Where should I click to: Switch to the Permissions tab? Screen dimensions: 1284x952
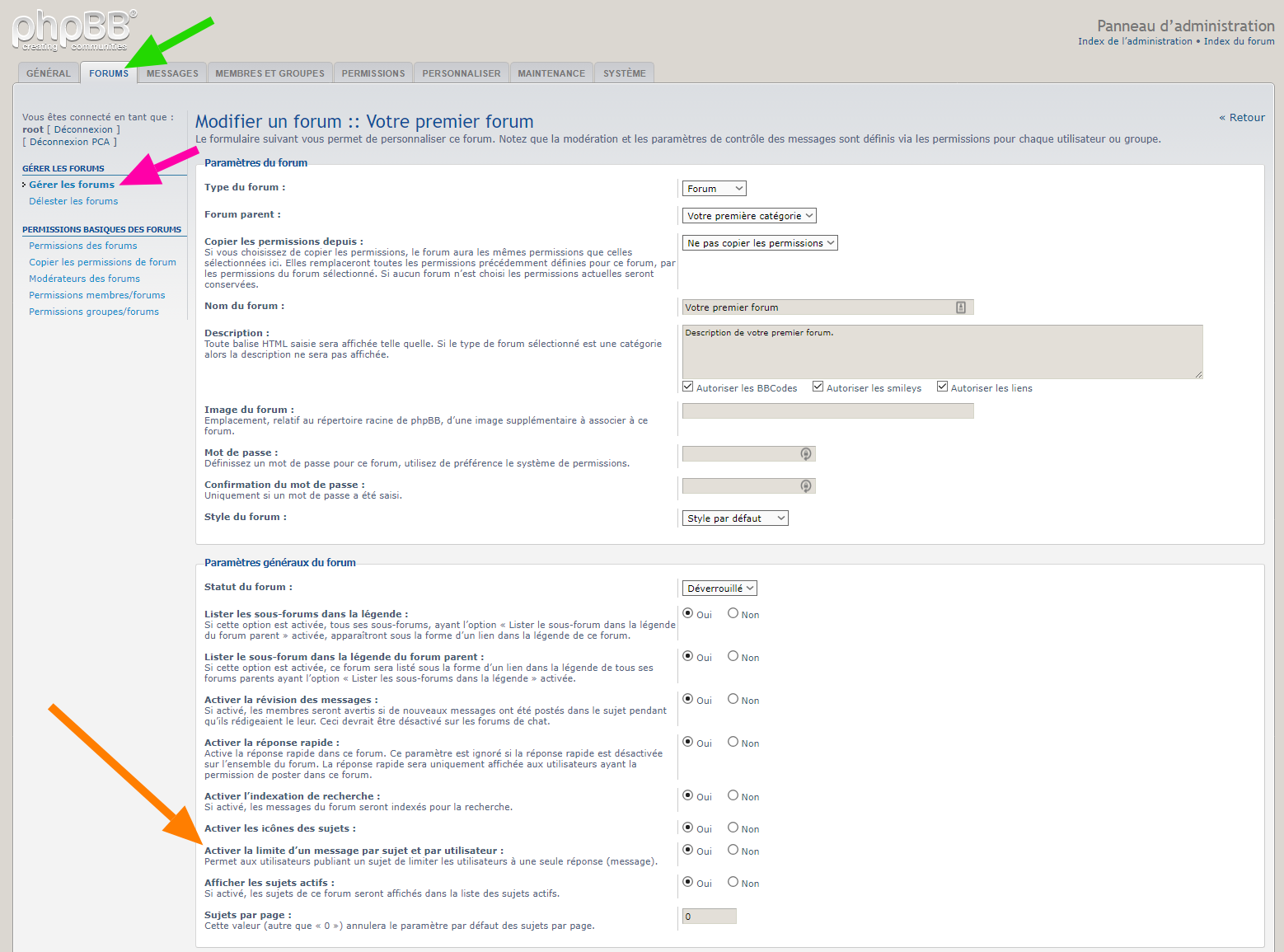[373, 73]
